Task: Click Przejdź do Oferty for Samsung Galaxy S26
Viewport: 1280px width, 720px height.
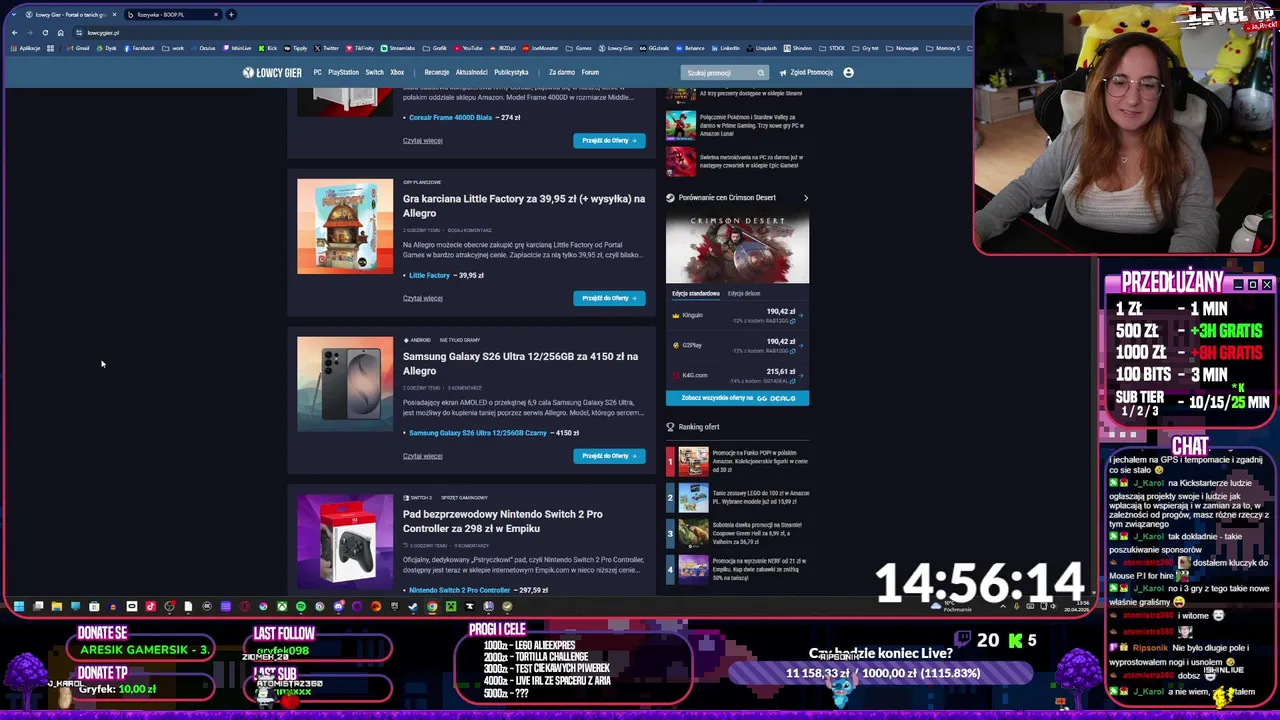Action: [x=609, y=456]
